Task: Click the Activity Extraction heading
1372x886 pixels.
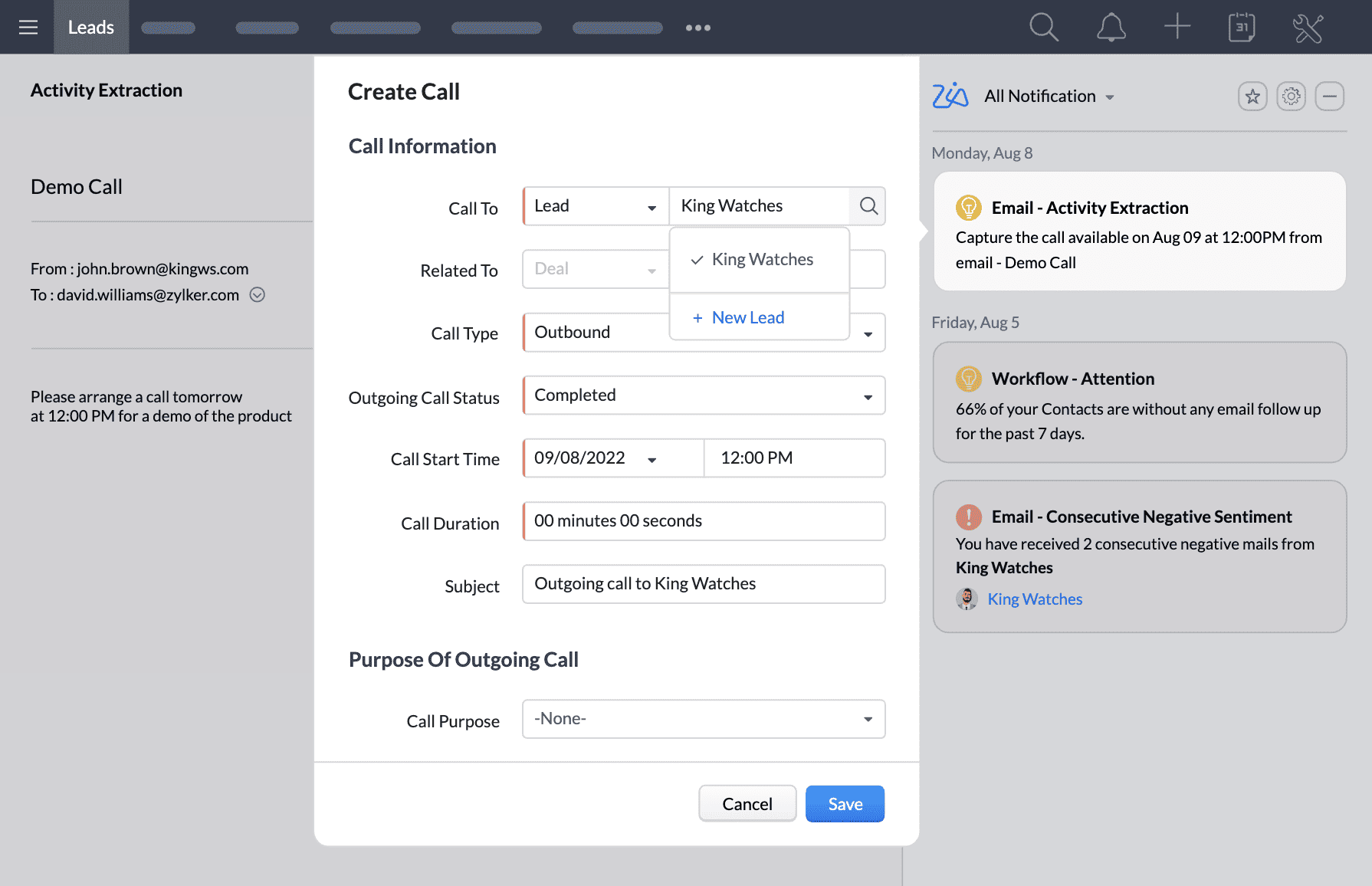Action: pos(107,90)
